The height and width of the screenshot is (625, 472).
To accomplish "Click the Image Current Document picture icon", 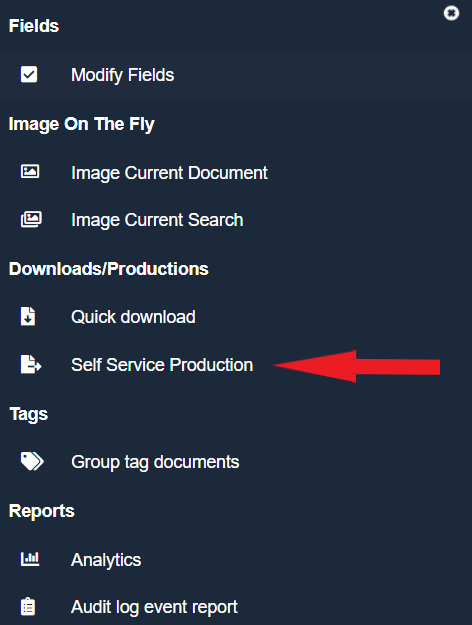I will point(30,172).
